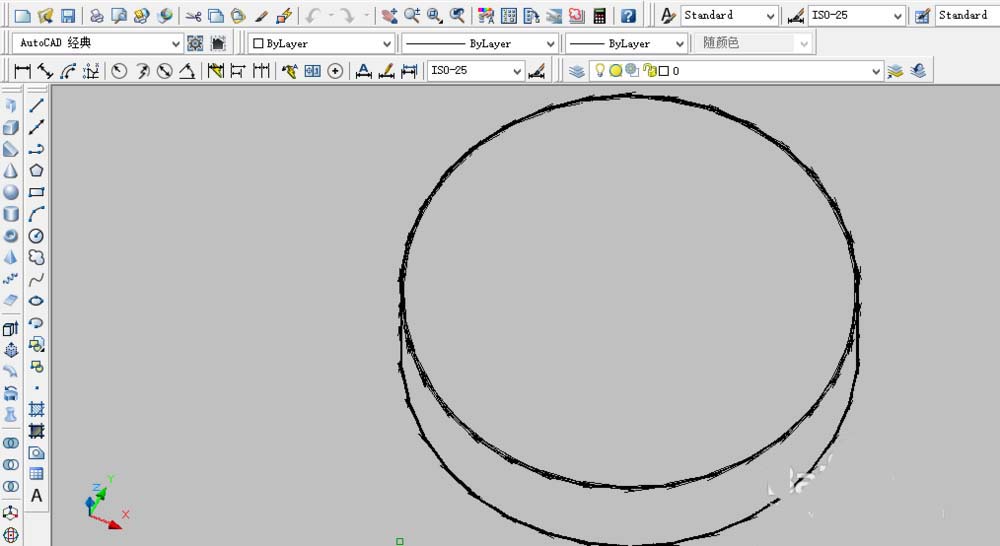The image size is (1000, 546).
Task: Select the Polygon draw tool
Action: pos(36,170)
